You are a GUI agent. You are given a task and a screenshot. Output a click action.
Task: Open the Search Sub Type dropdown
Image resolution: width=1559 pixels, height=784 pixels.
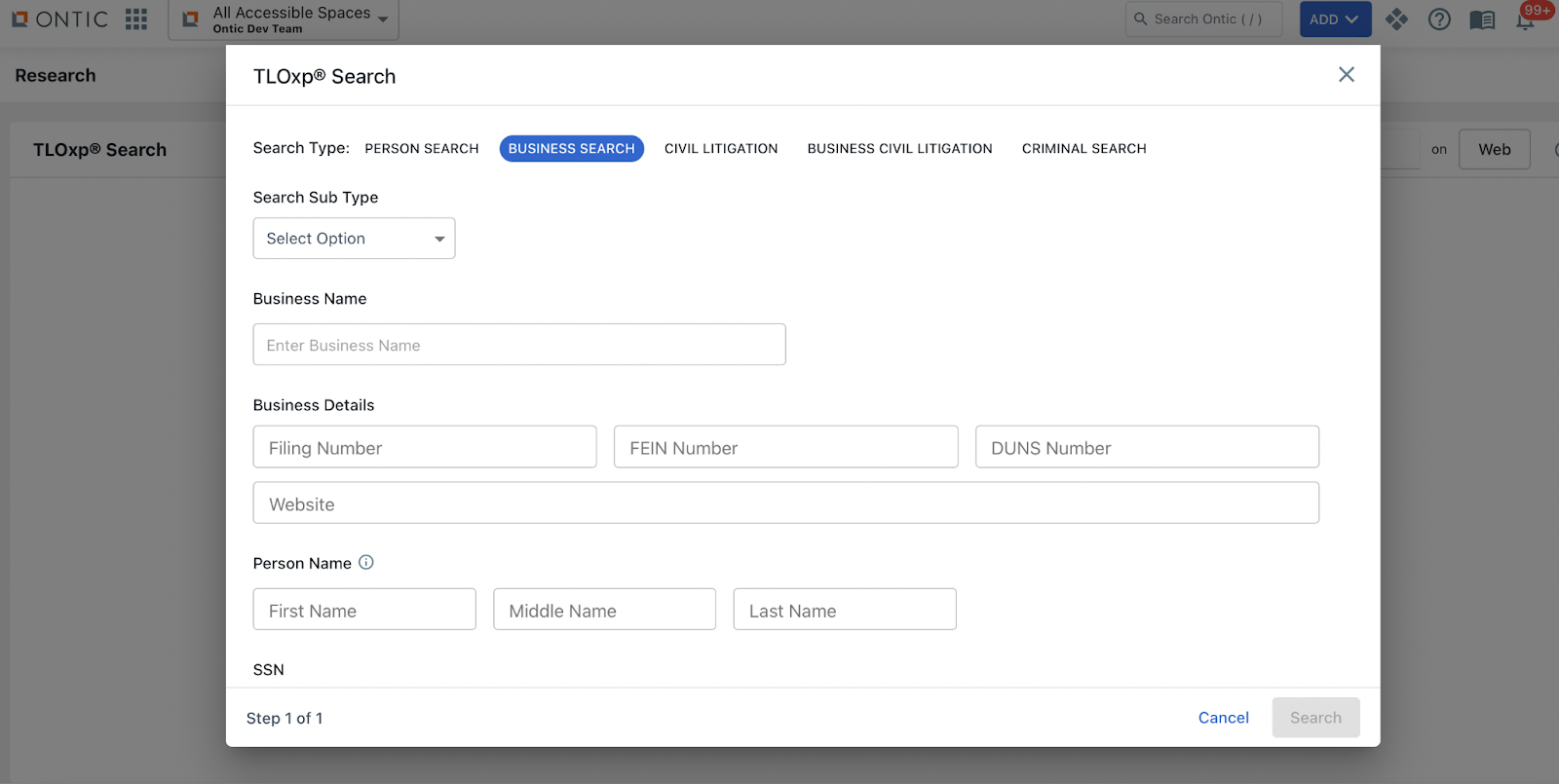(x=354, y=239)
